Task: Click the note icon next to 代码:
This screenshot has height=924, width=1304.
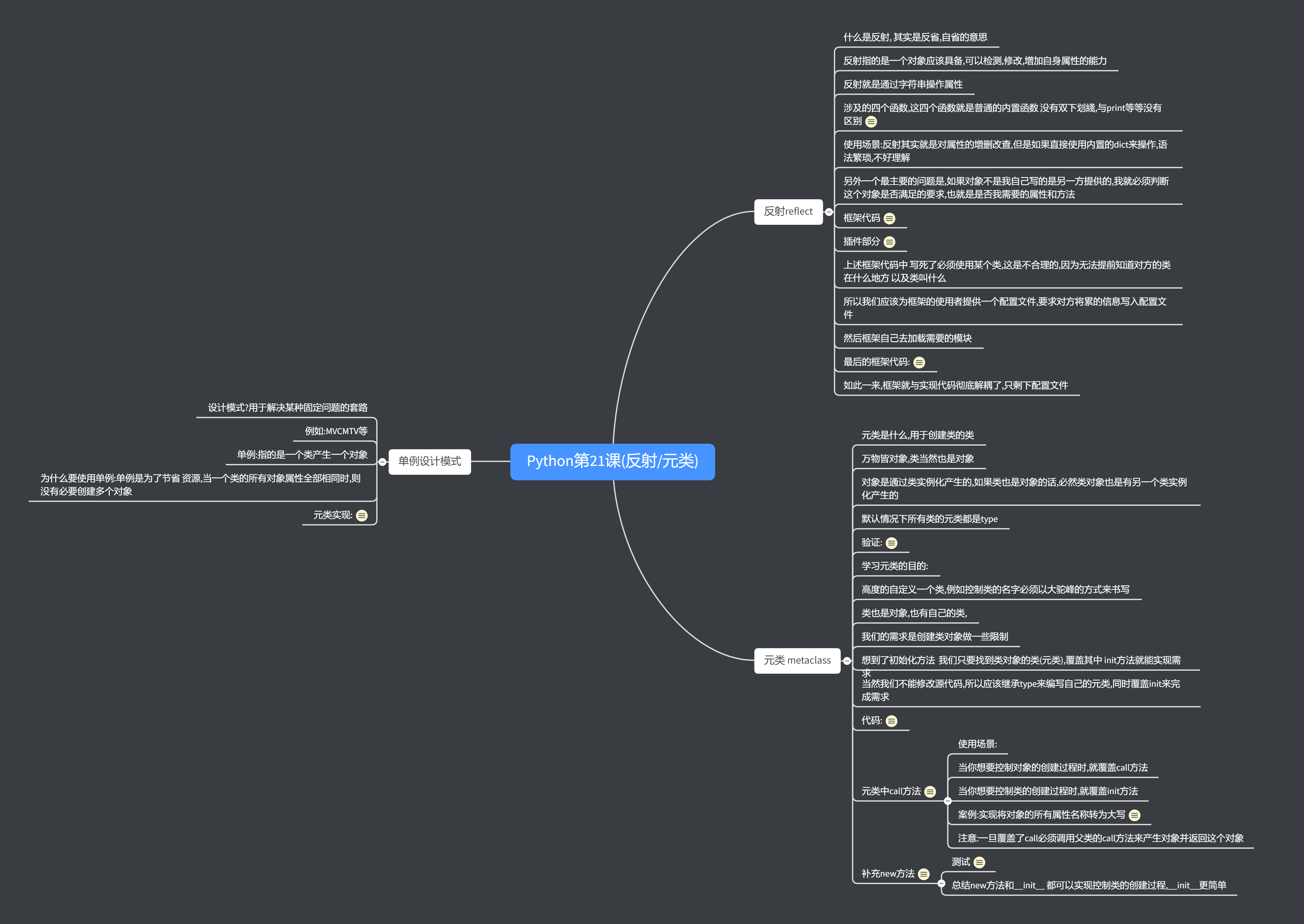Action: coord(891,721)
